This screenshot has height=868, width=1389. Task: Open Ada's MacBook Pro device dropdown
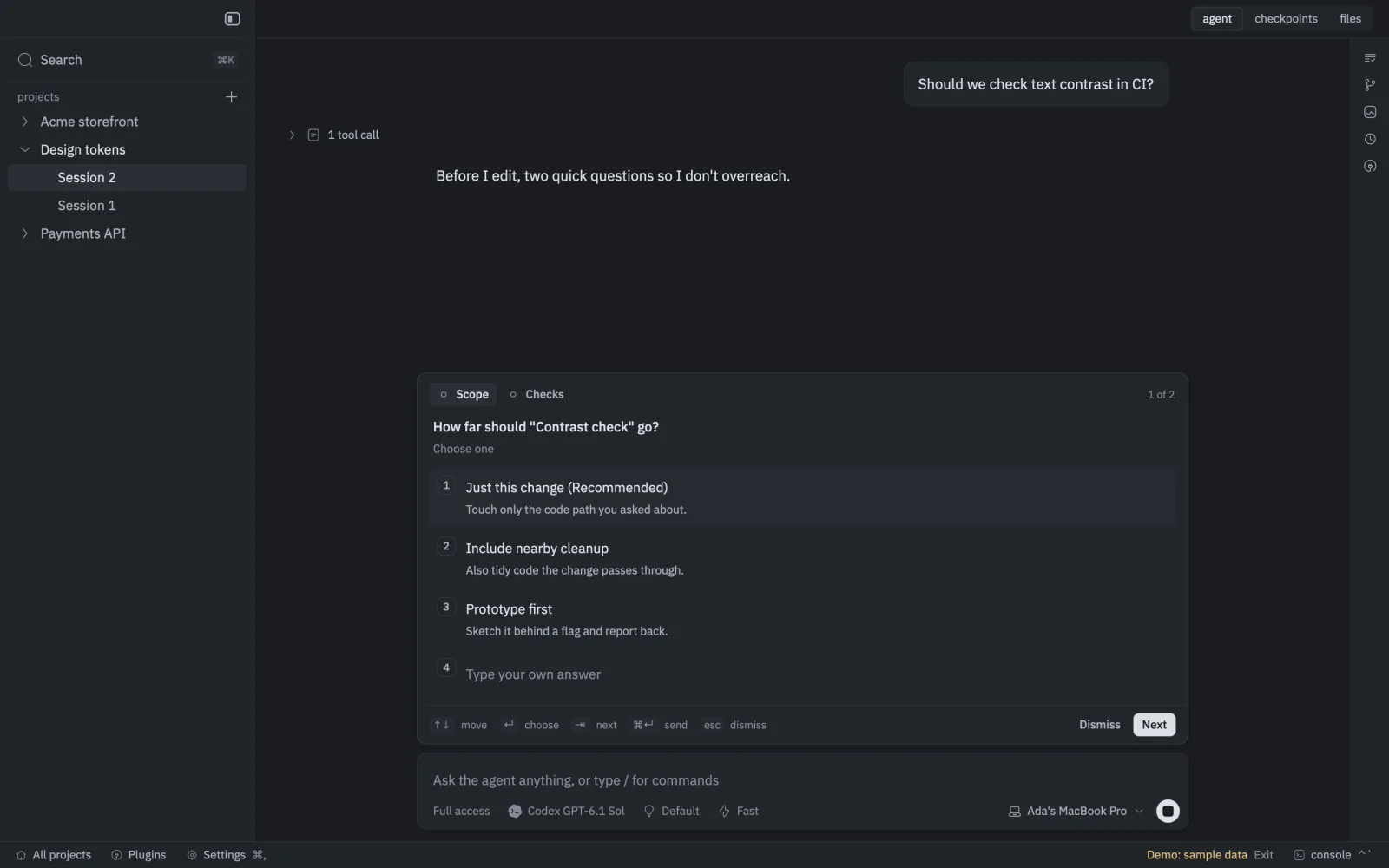pos(1076,811)
